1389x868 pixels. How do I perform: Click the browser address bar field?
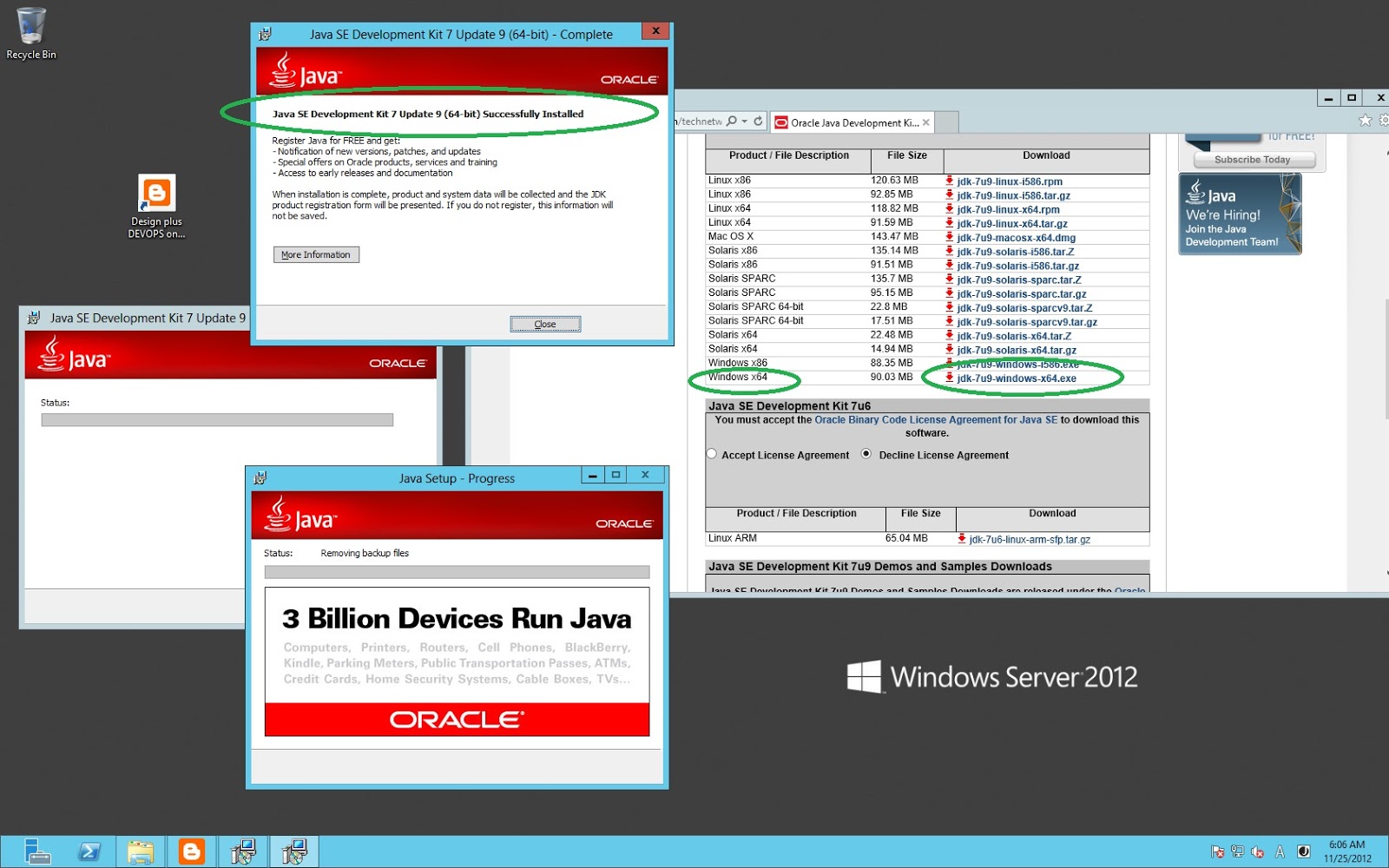point(698,122)
